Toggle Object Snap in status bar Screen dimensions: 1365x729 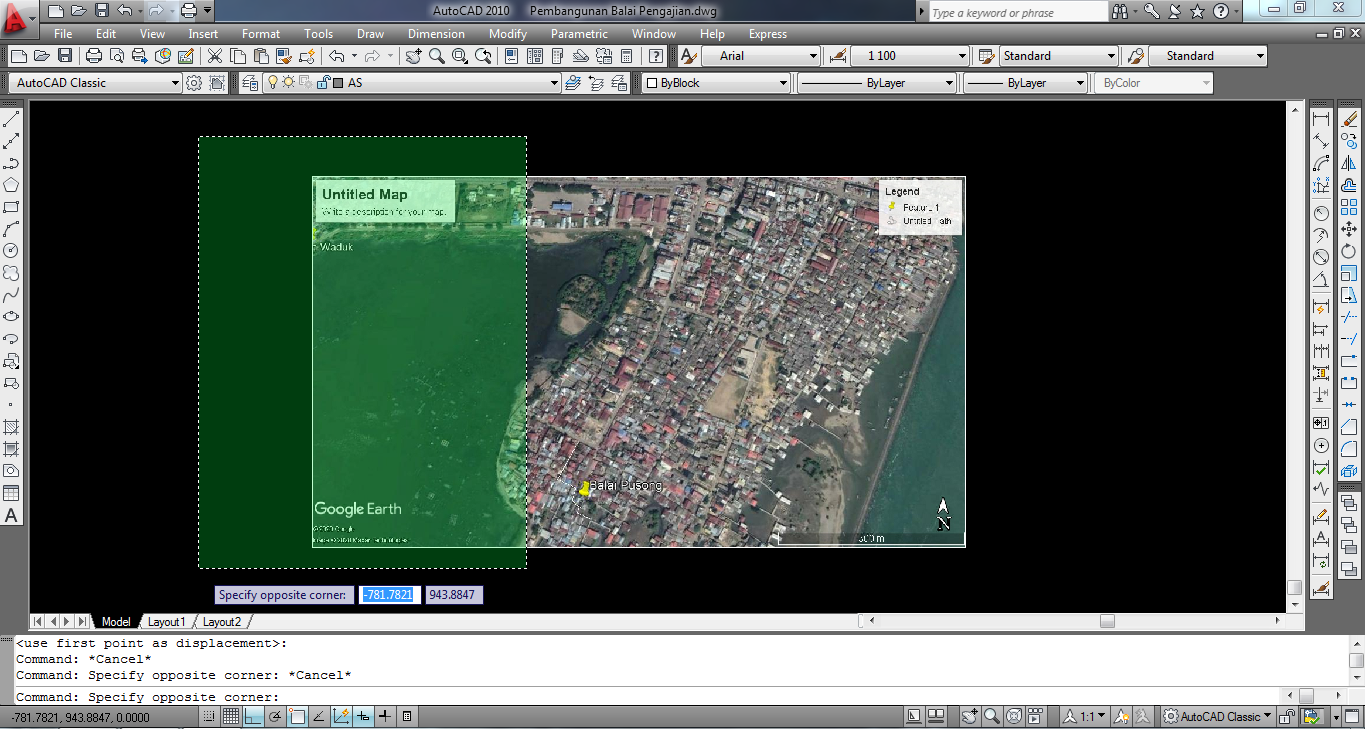point(297,716)
